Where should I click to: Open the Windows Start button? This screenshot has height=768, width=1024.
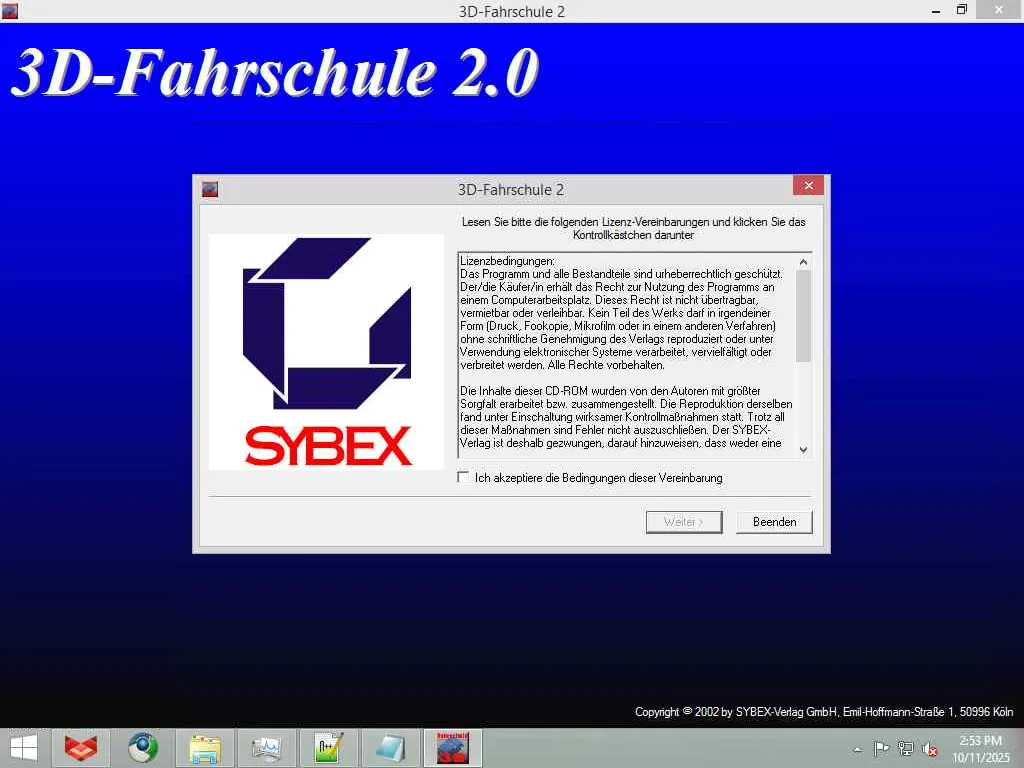[x=24, y=748]
